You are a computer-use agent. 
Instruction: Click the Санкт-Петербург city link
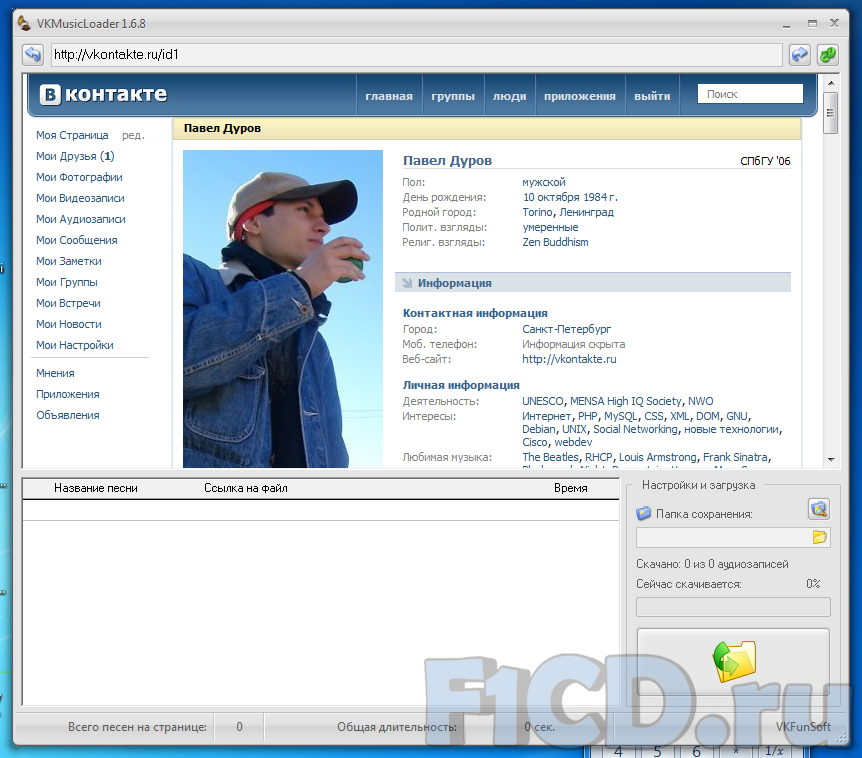pos(566,329)
